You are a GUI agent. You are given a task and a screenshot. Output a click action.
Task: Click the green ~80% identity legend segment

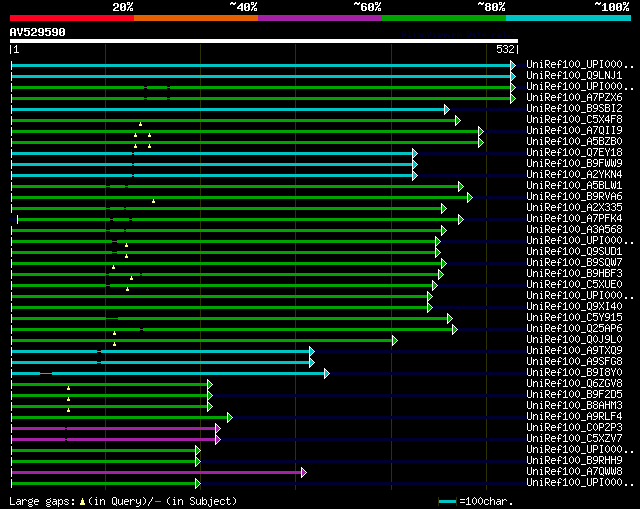444,18
